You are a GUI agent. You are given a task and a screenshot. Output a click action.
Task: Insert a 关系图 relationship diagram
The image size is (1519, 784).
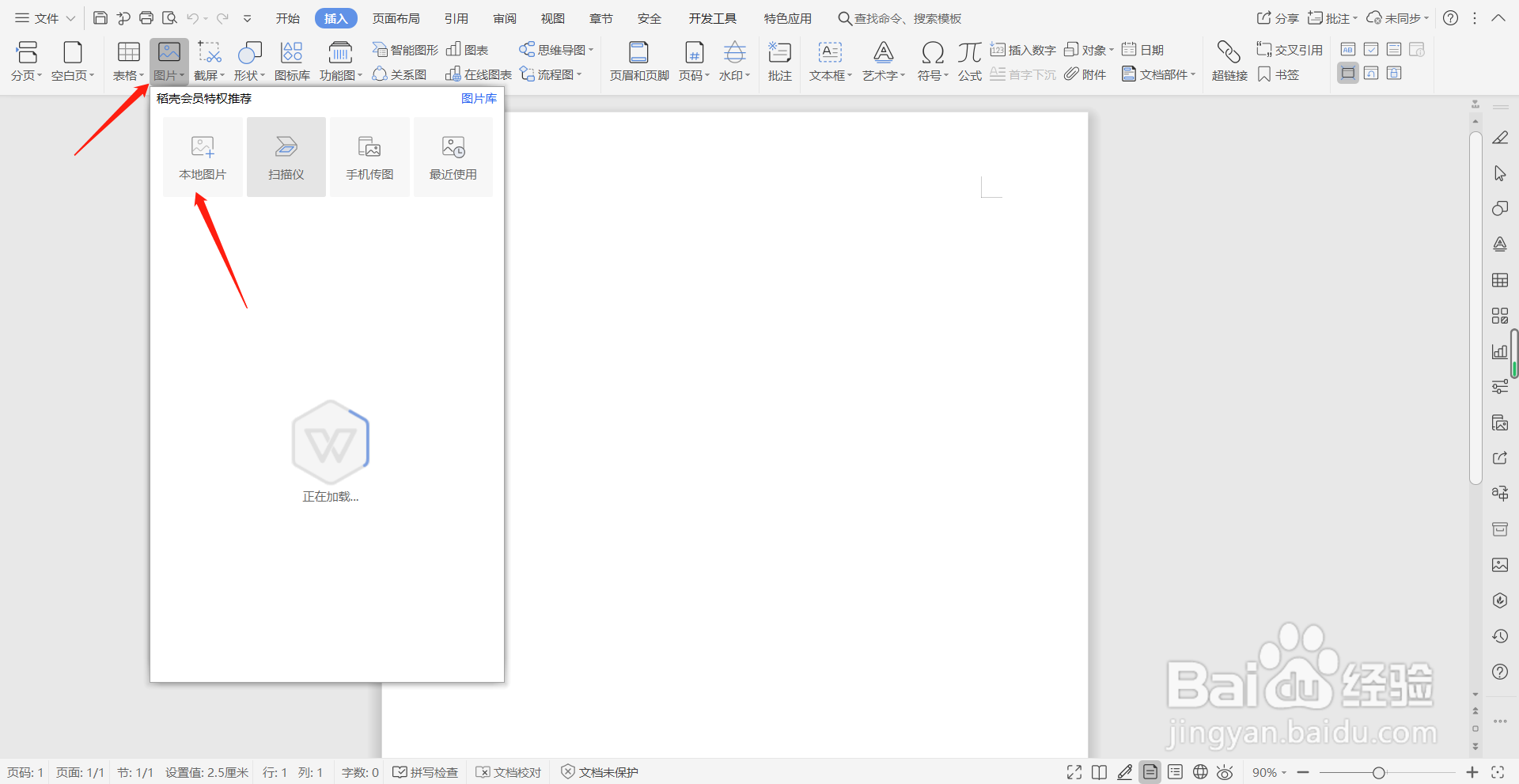pos(400,74)
